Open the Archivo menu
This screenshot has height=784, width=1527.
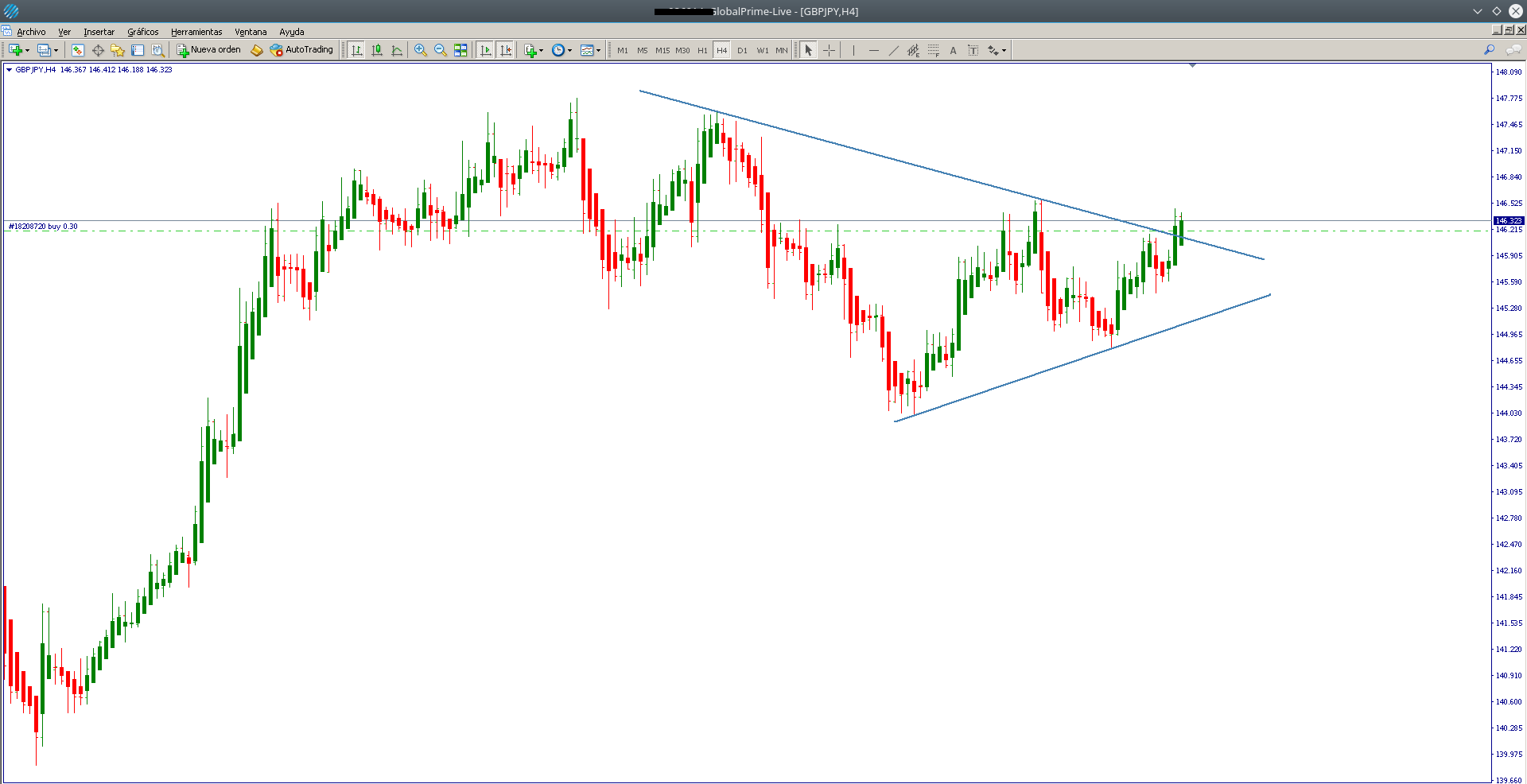coord(32,32)
